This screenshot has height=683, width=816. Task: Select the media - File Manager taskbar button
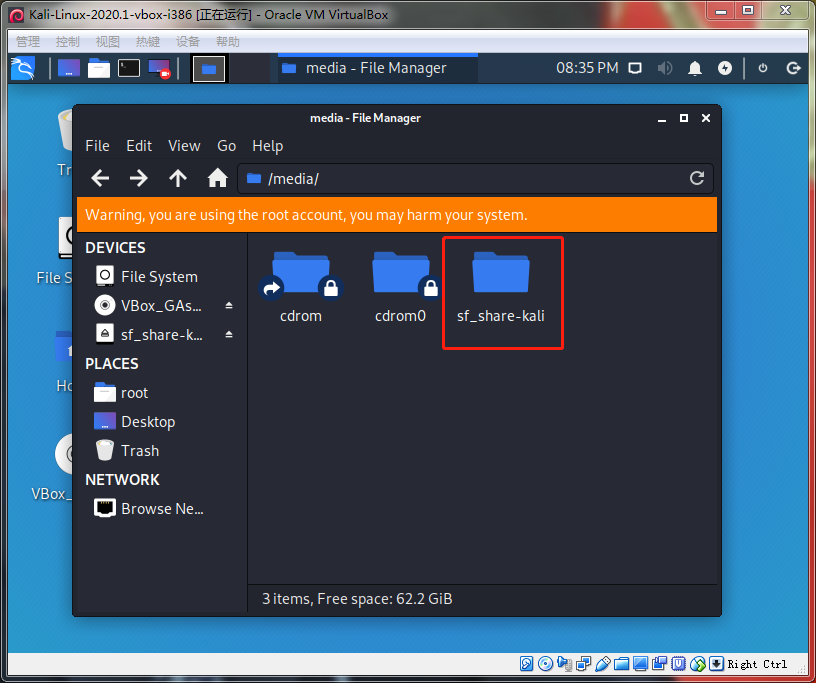click(x=378, y=68)
